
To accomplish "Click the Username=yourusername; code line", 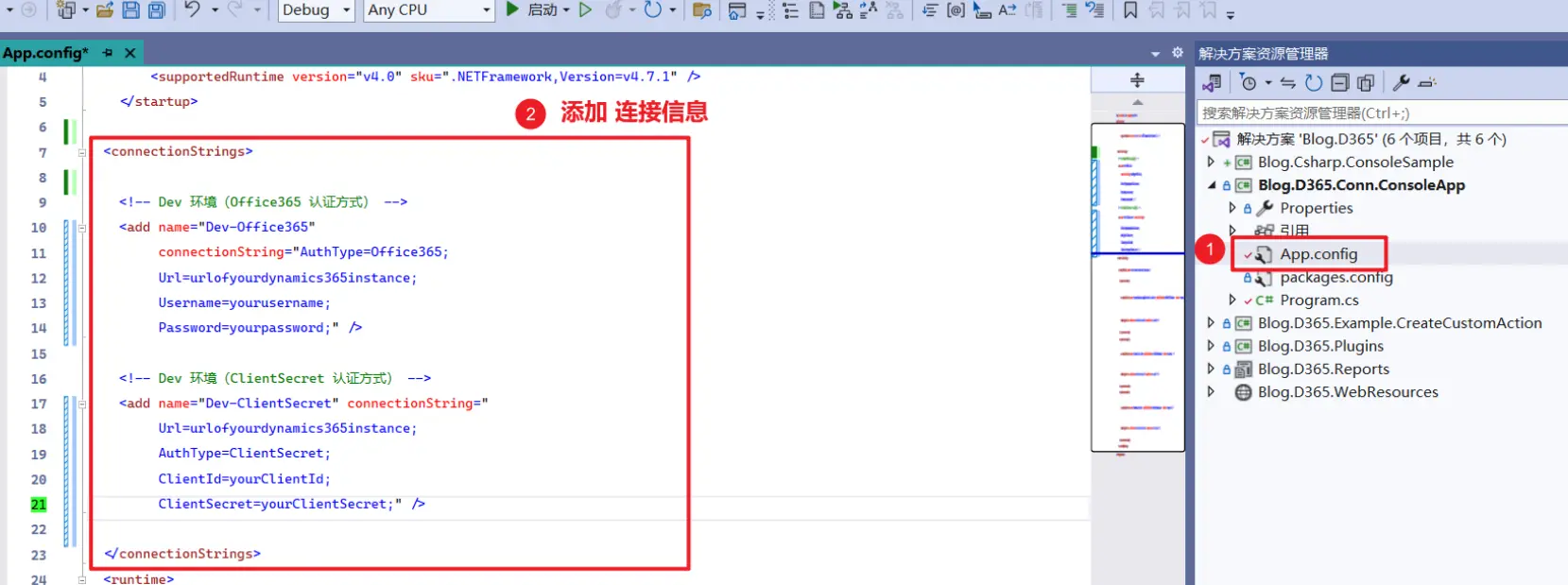I will [x=245, y=303].
